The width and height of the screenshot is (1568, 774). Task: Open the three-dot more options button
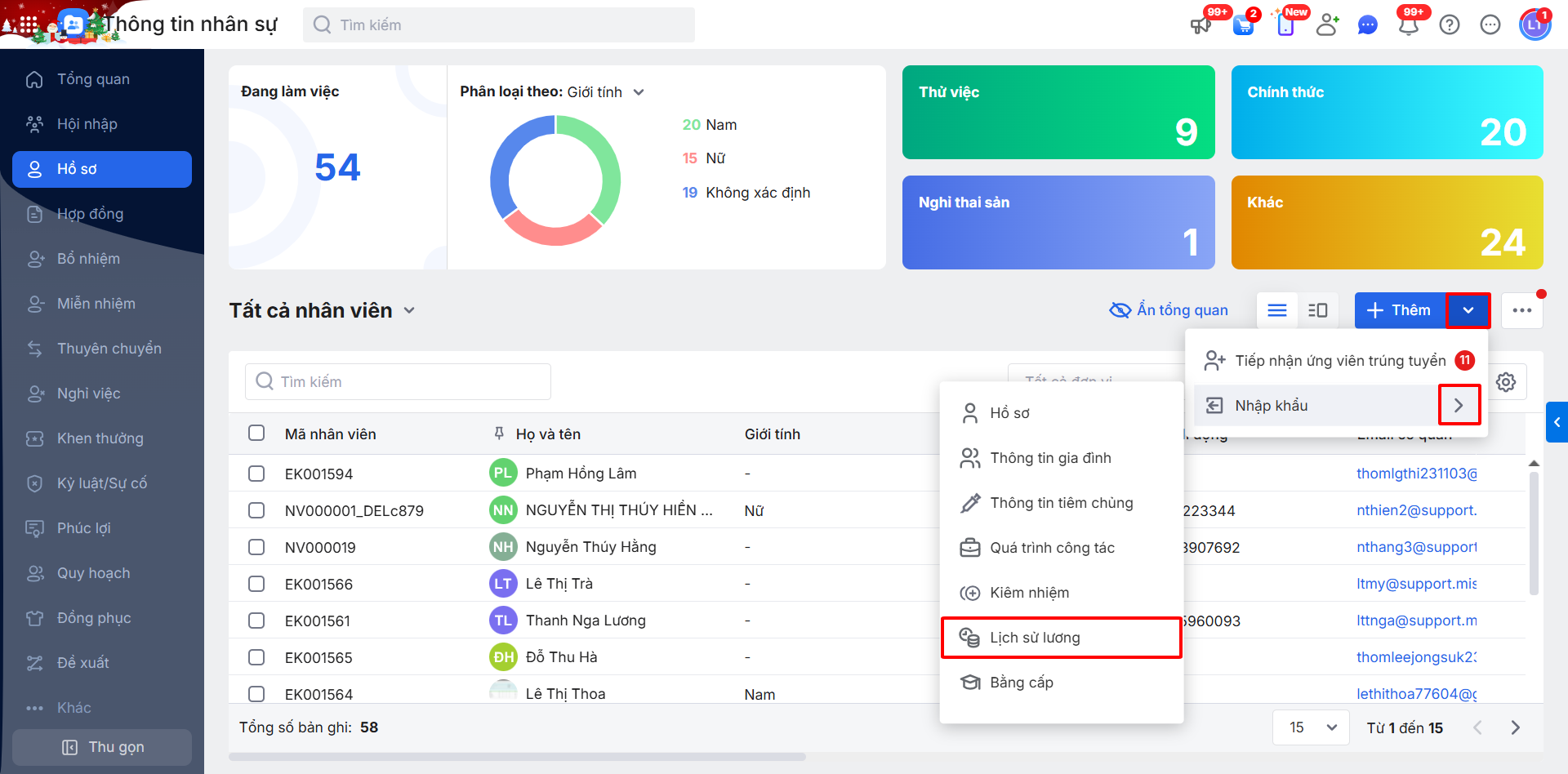point(1522,310)
